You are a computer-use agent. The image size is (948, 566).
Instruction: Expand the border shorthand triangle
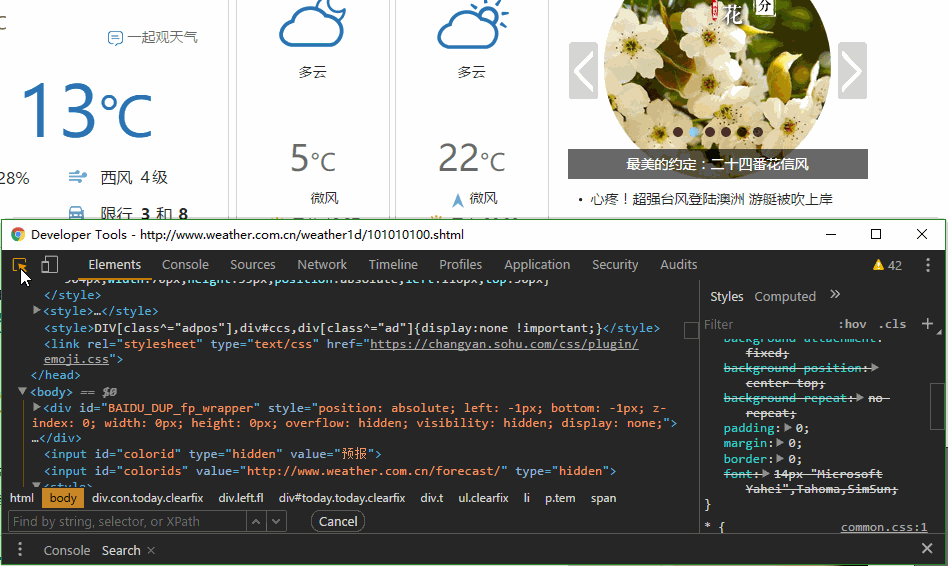click(x=781, y=458)
